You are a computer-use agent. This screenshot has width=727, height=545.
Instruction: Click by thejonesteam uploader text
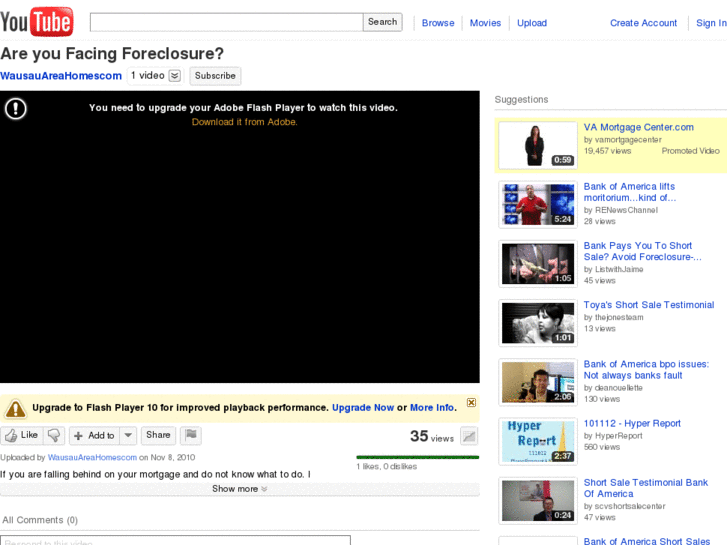[613, 317]
